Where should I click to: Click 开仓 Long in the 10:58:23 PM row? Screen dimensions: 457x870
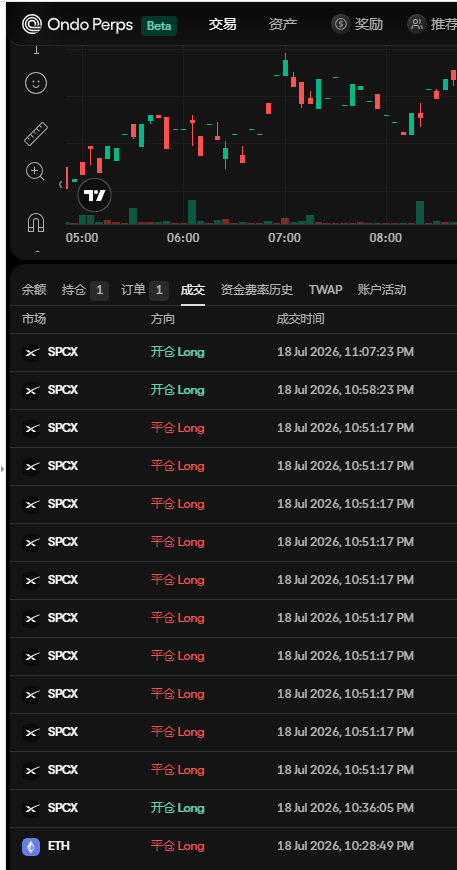tap(177, 390)
